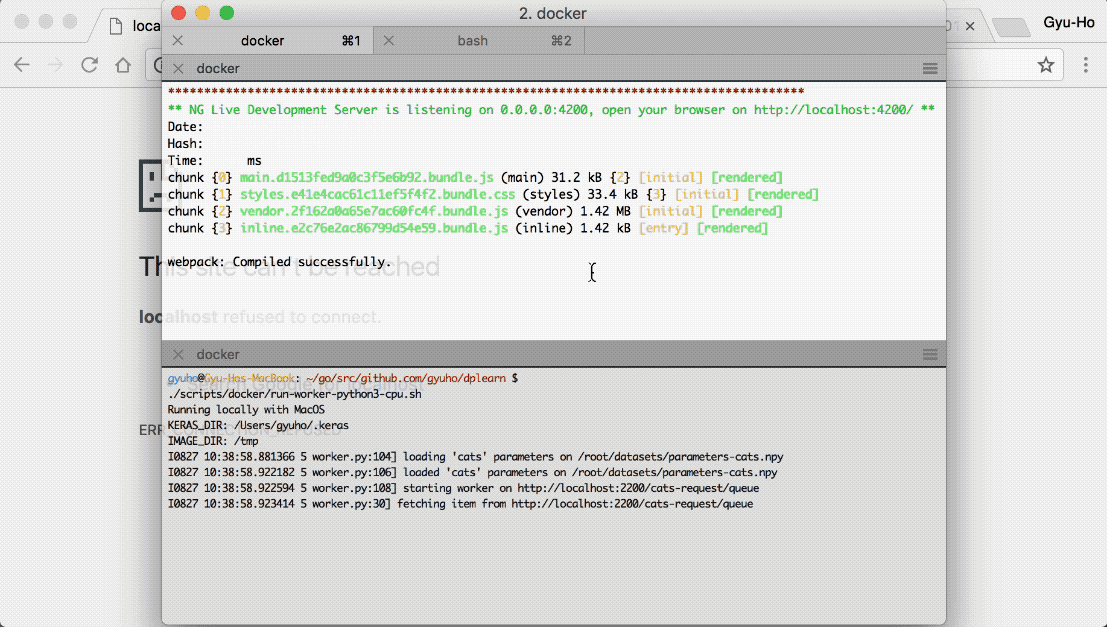Click 'Running locally with MacOS' line
This screenshot has width=1107, height=627.
[246, 410]
